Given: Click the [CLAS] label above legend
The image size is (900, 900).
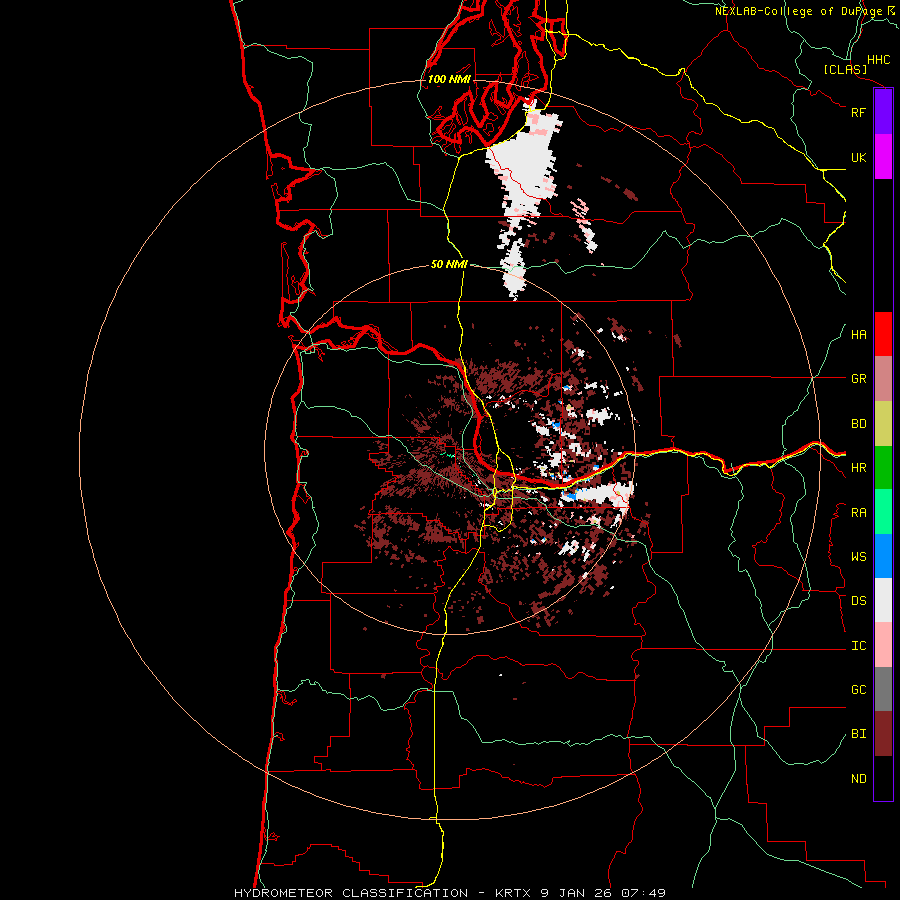Looking at the screenshot, I should [845, 70].
